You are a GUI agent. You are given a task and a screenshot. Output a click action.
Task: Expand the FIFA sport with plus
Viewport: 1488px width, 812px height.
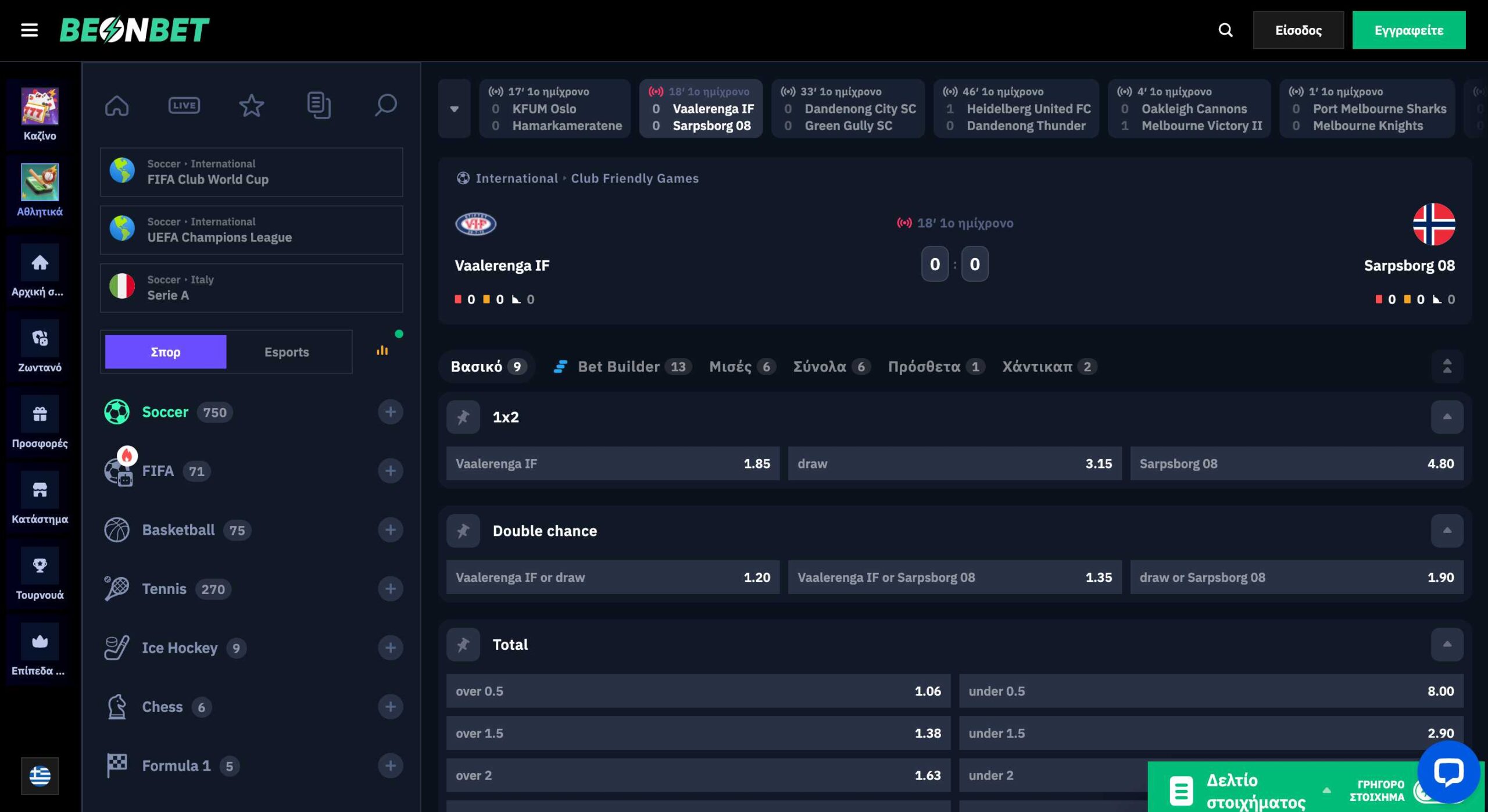click(x=391, y=471)
